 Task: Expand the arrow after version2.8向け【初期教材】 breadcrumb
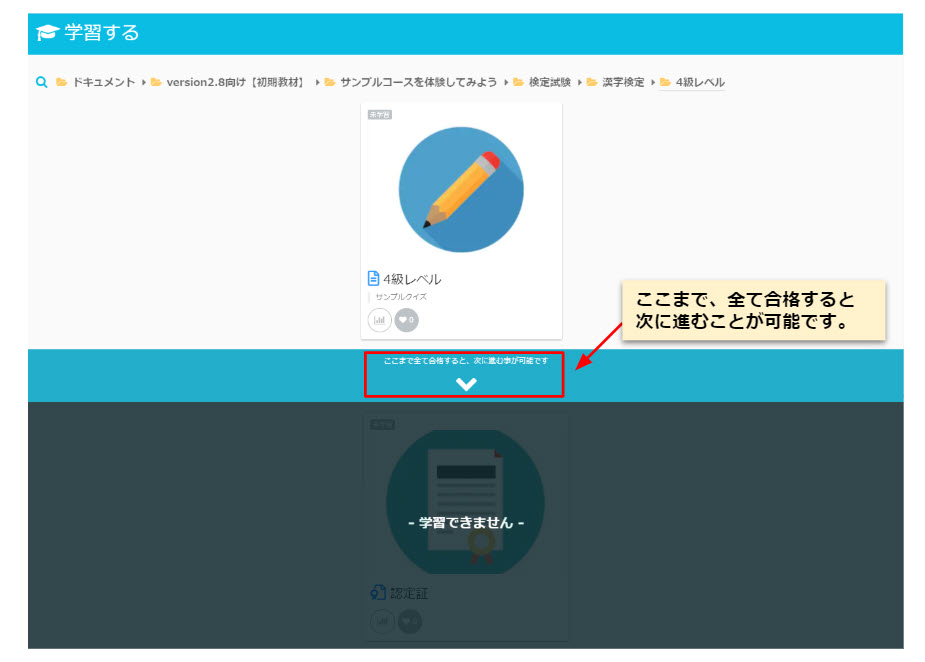tap(317, 82)
